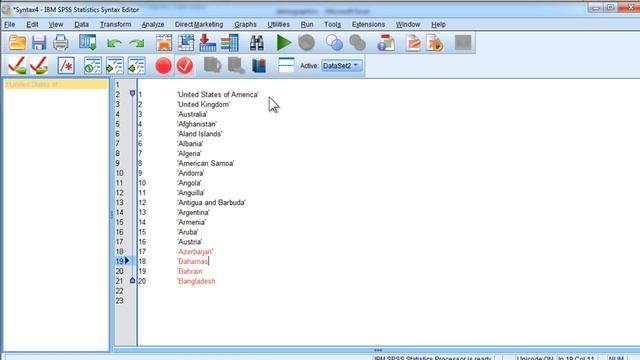Click the gray square toolbar icon
Viewport: 640px width, 360px height.
pyautogui.click(x=463, y=42)
